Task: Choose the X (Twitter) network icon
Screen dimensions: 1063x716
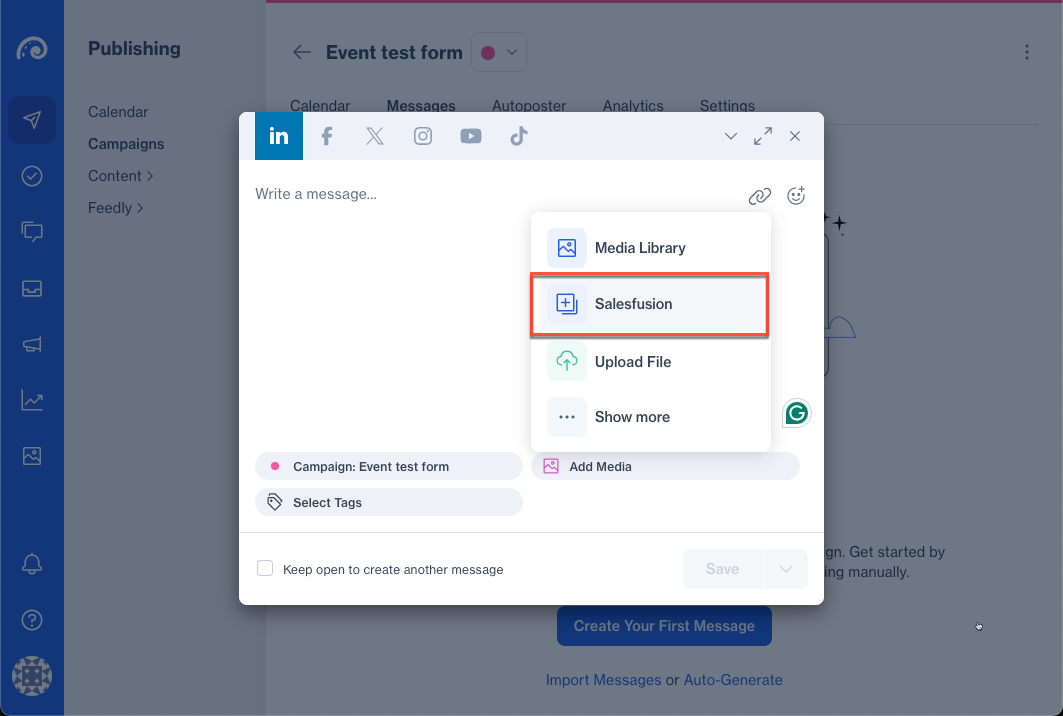Action: 375,136
